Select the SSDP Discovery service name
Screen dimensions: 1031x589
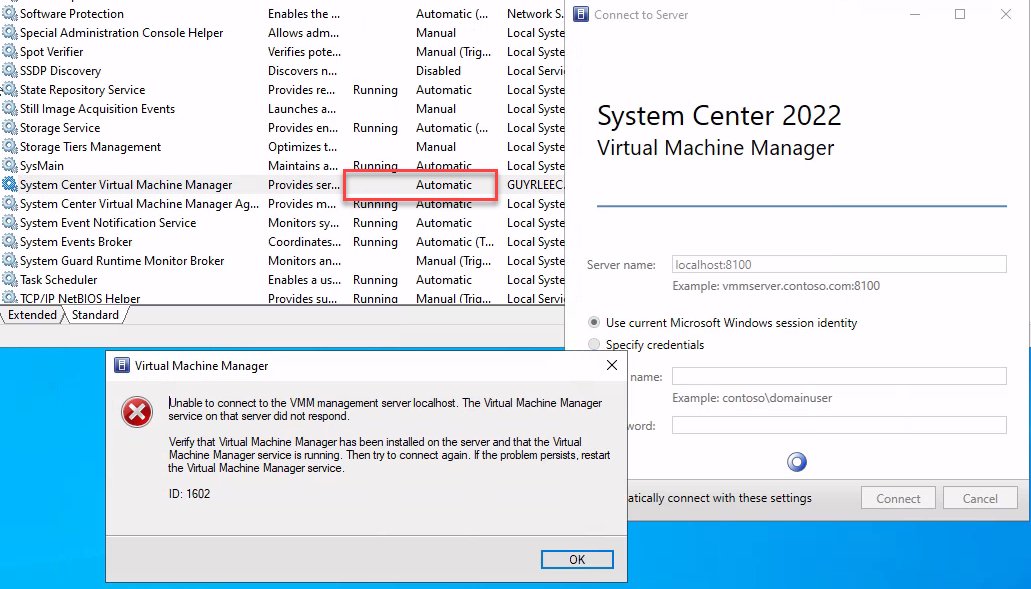tap(60, 71)
